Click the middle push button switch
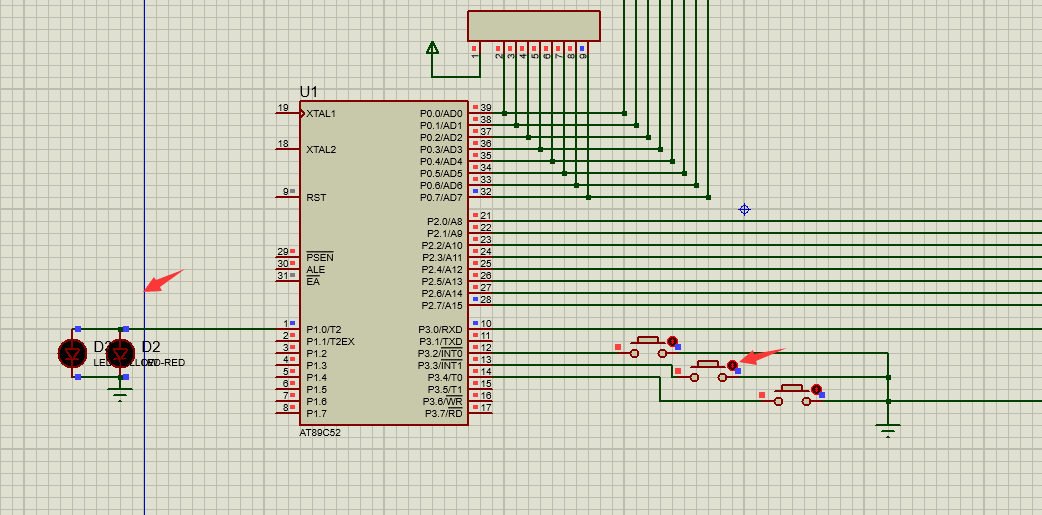 pyautogui.click(x=709, y=371)
